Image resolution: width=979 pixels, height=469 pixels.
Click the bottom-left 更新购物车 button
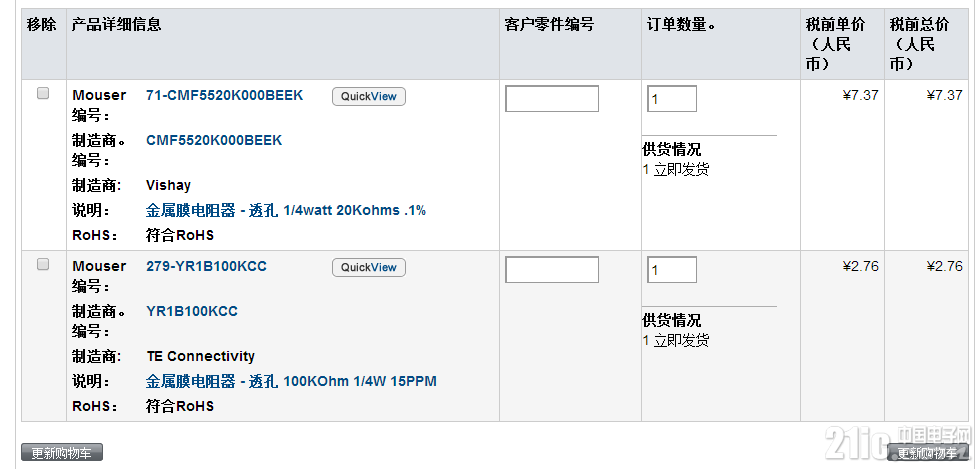[62, 453]
